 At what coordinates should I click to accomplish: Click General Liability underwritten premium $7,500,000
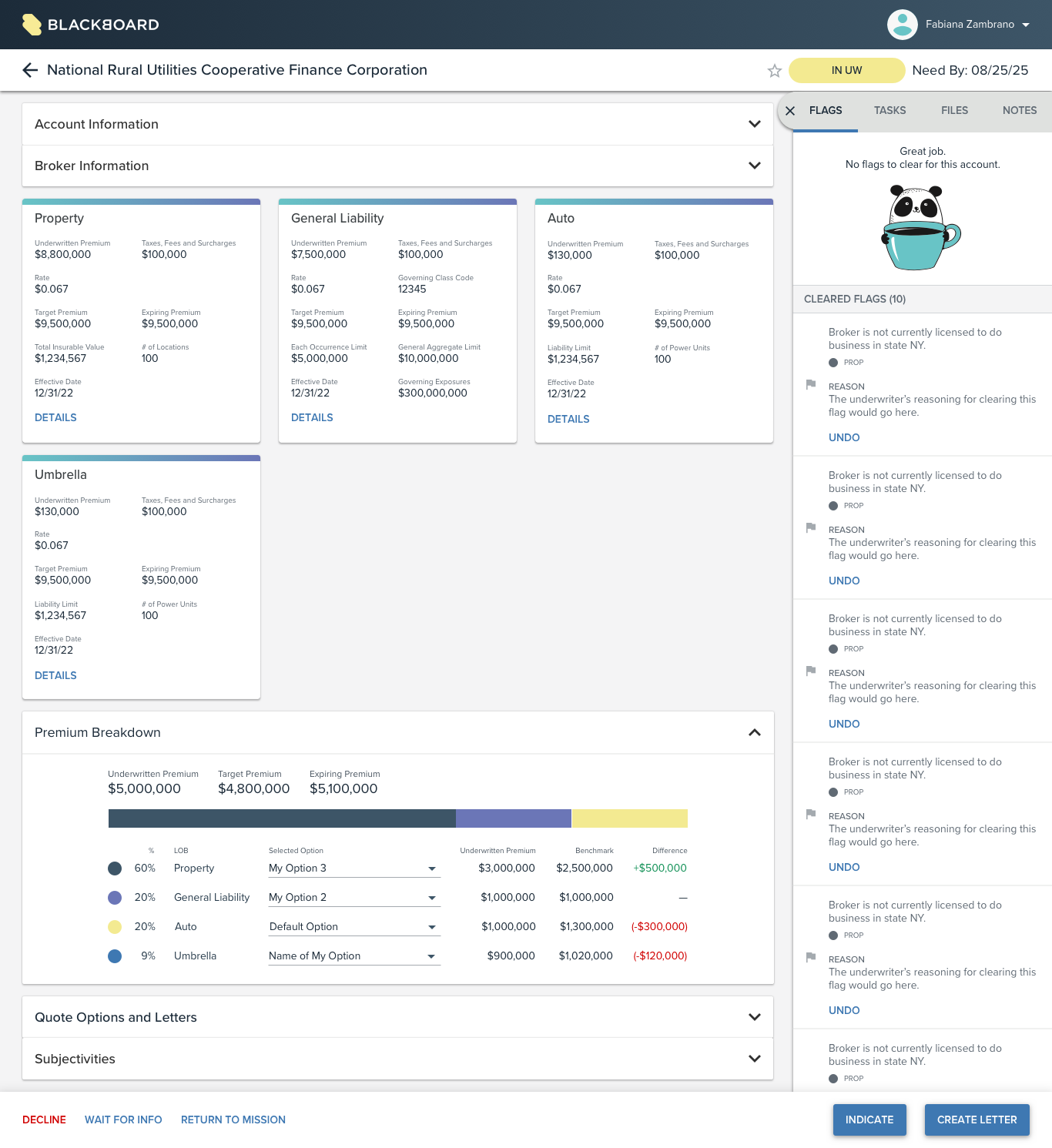click(319, 254)
